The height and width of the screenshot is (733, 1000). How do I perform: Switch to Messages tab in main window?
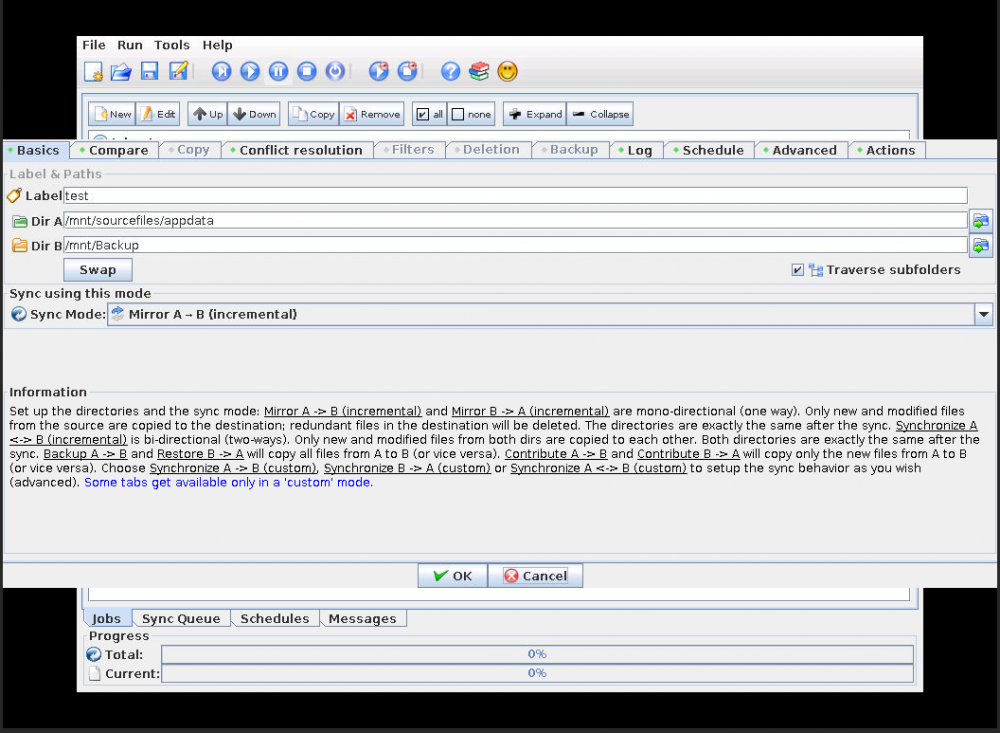coord(362,619)
